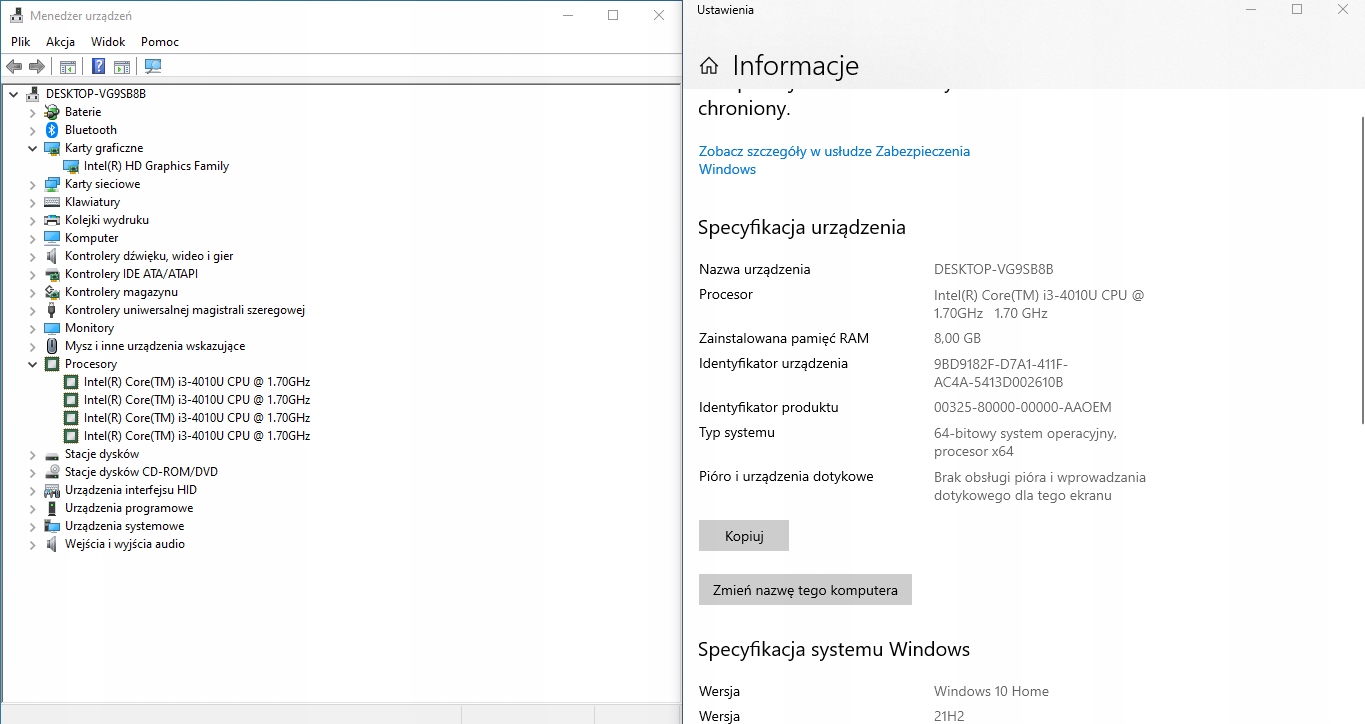This screenshot has height=724, width=1365.
Task: Open the Pomoc menu
Action: 160,42
